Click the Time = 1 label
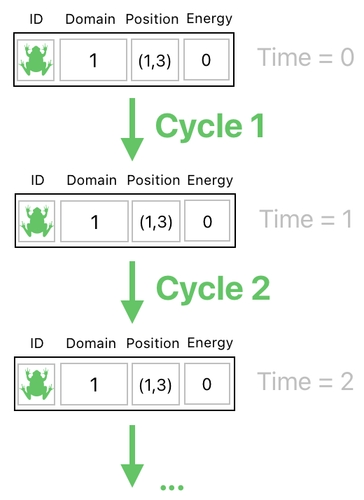Image resolution: width=364 pixels, height=500 pixels. click(x=306, y=219)
